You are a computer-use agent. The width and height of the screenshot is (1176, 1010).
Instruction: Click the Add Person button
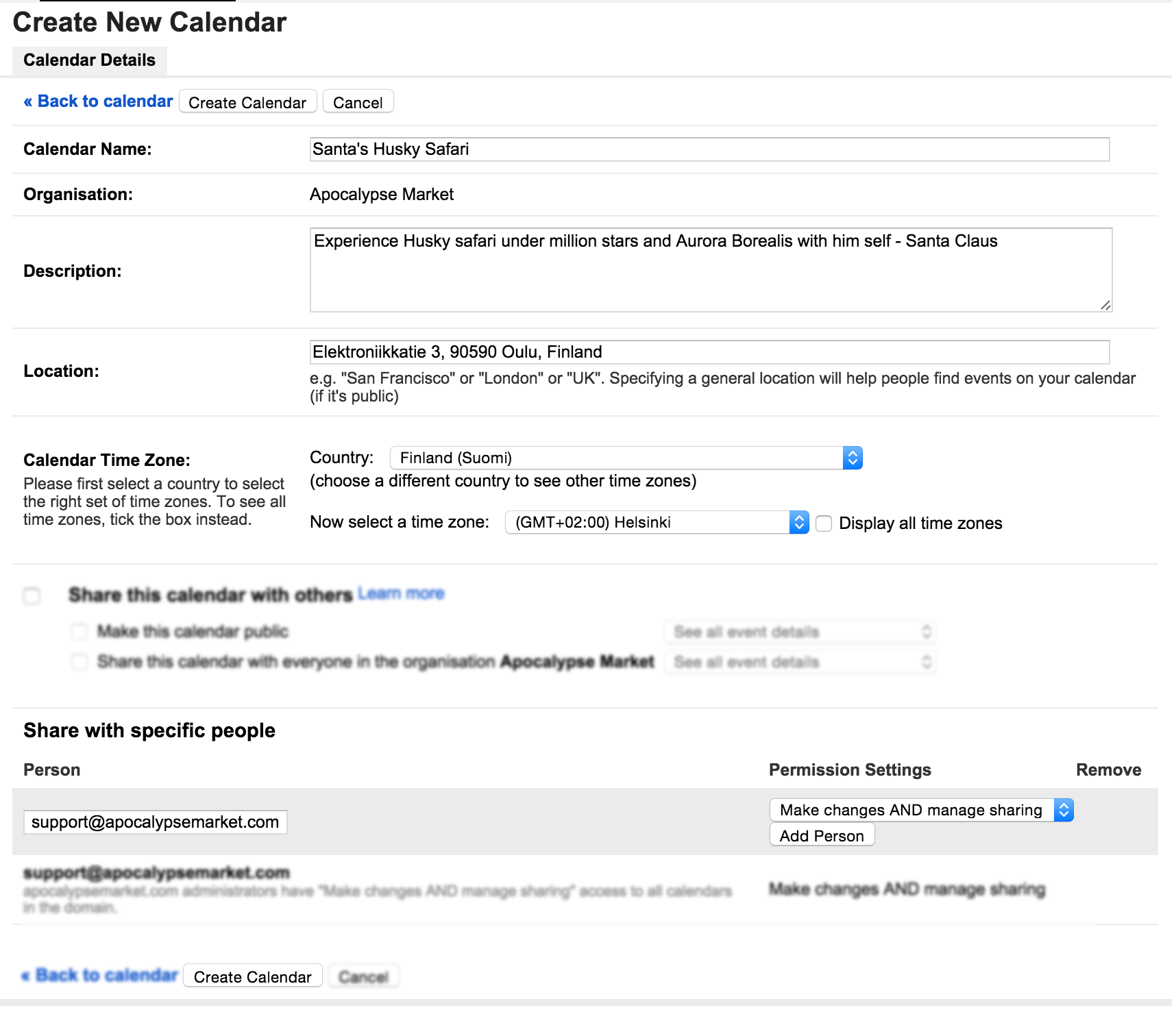821,836
